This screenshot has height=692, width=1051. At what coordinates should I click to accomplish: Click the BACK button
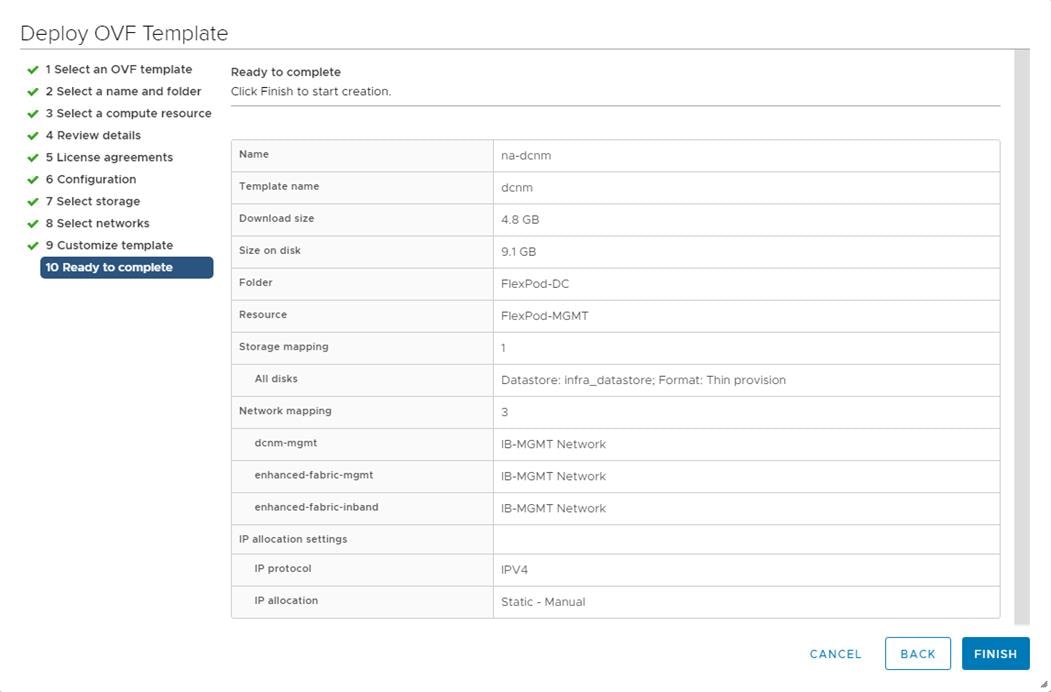pyautogui.click(x=918, y=654)
